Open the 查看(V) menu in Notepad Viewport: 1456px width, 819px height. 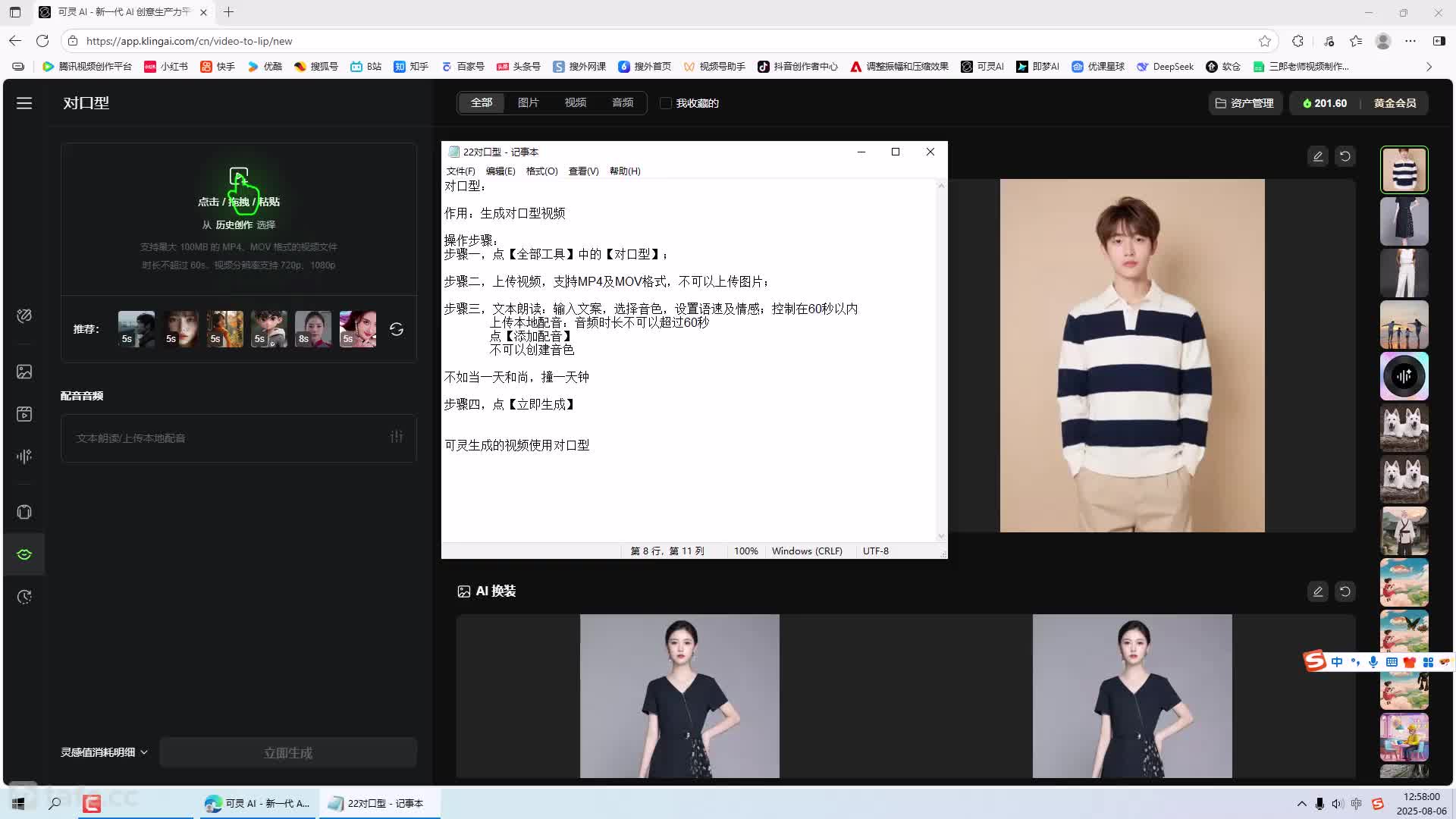(x=583, y=171)
